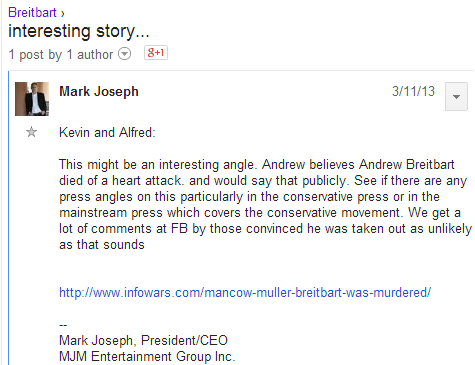The height and width of the screenshot is (365, 475).
Task: Open the infowars mancow-muller-breitbart link
Action: [245, 292]
